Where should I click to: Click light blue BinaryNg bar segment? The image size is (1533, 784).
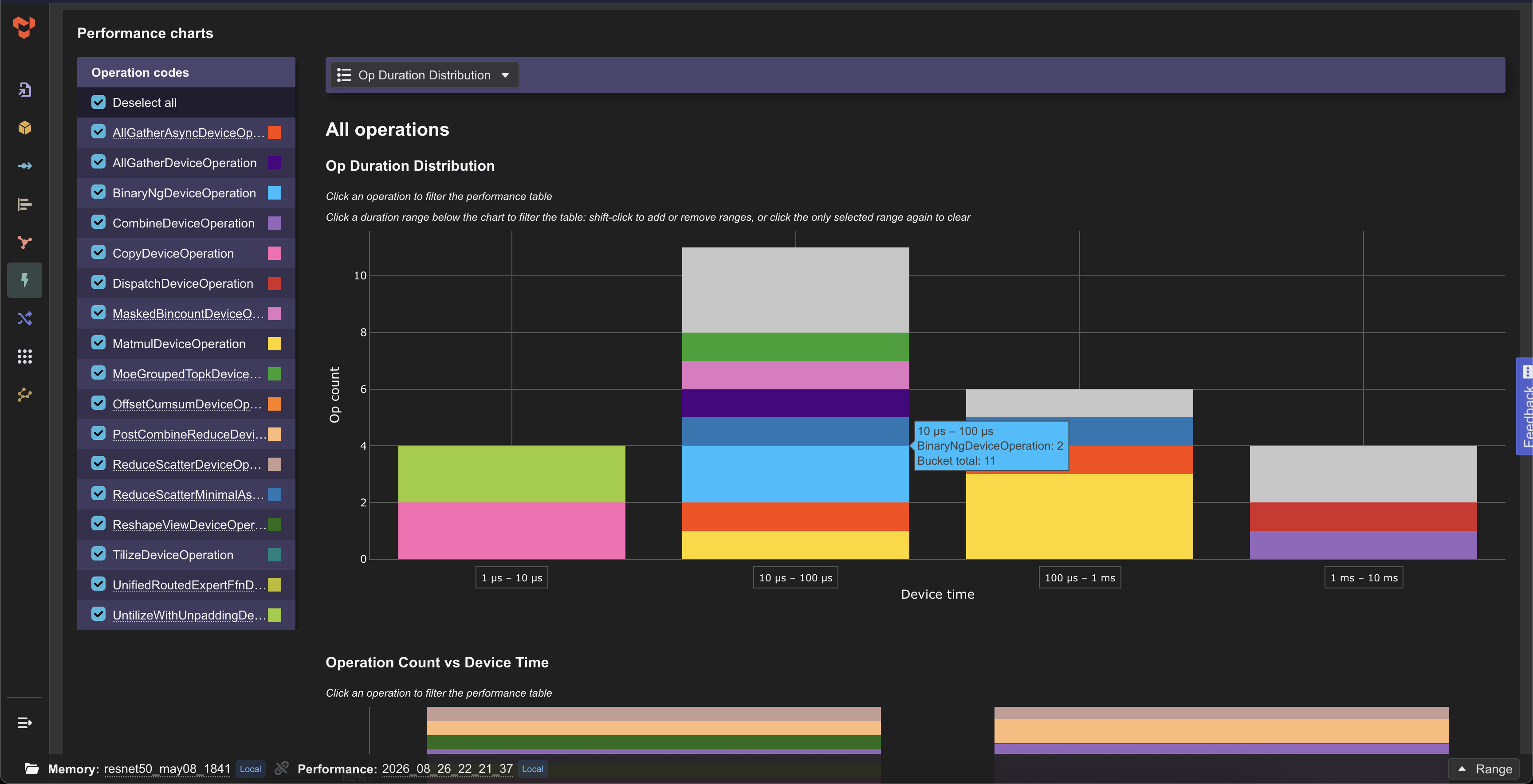pos(795,474)
